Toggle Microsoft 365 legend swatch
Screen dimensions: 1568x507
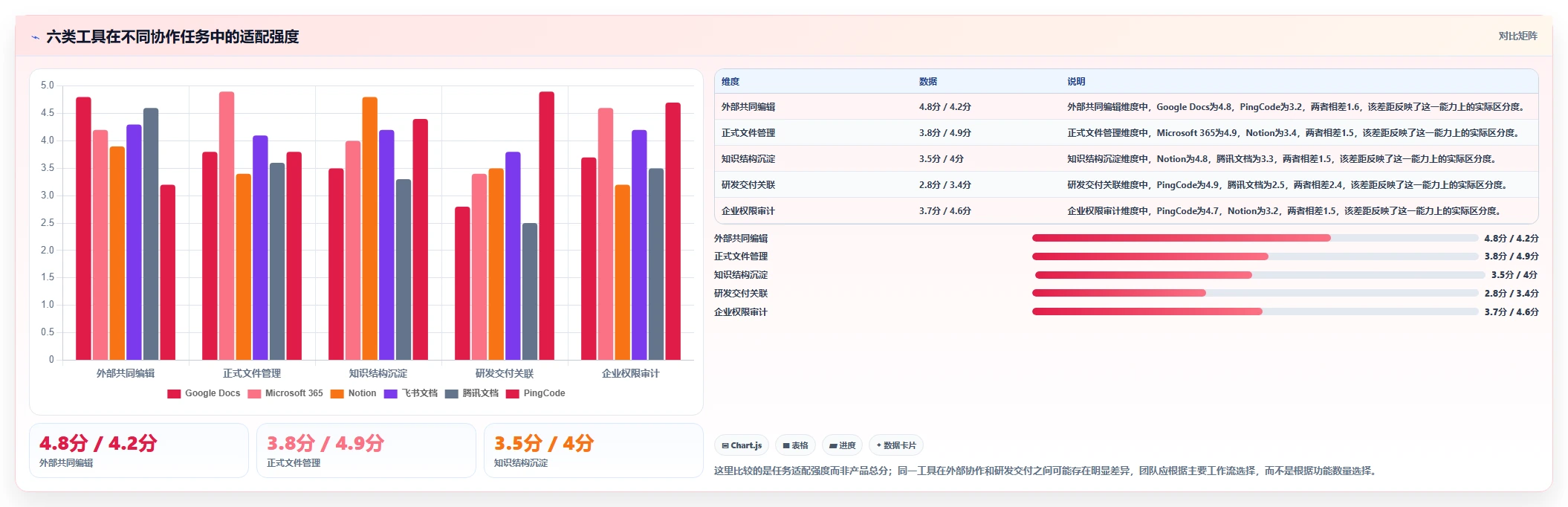pos(254,394)
